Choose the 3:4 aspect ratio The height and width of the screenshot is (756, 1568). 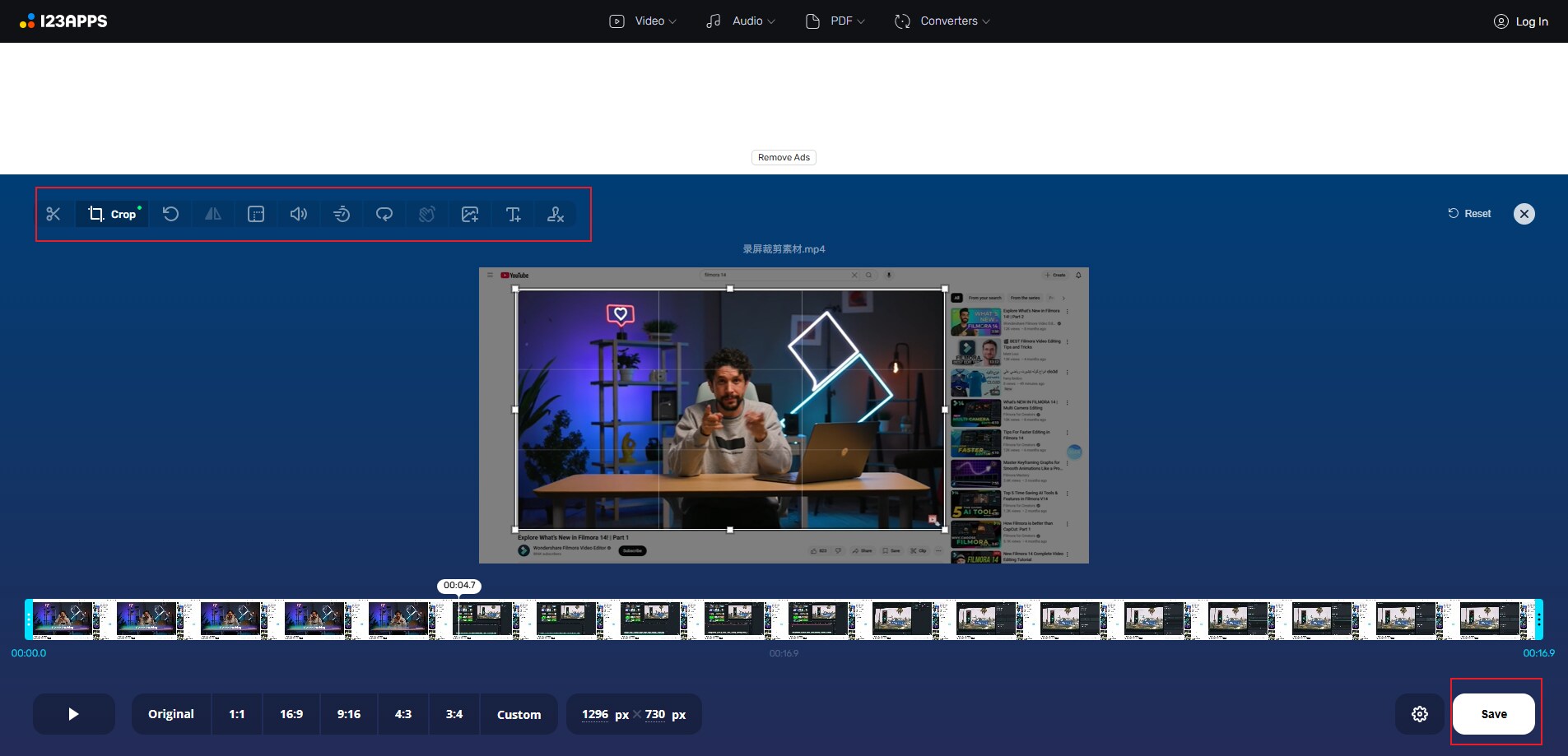454,714
